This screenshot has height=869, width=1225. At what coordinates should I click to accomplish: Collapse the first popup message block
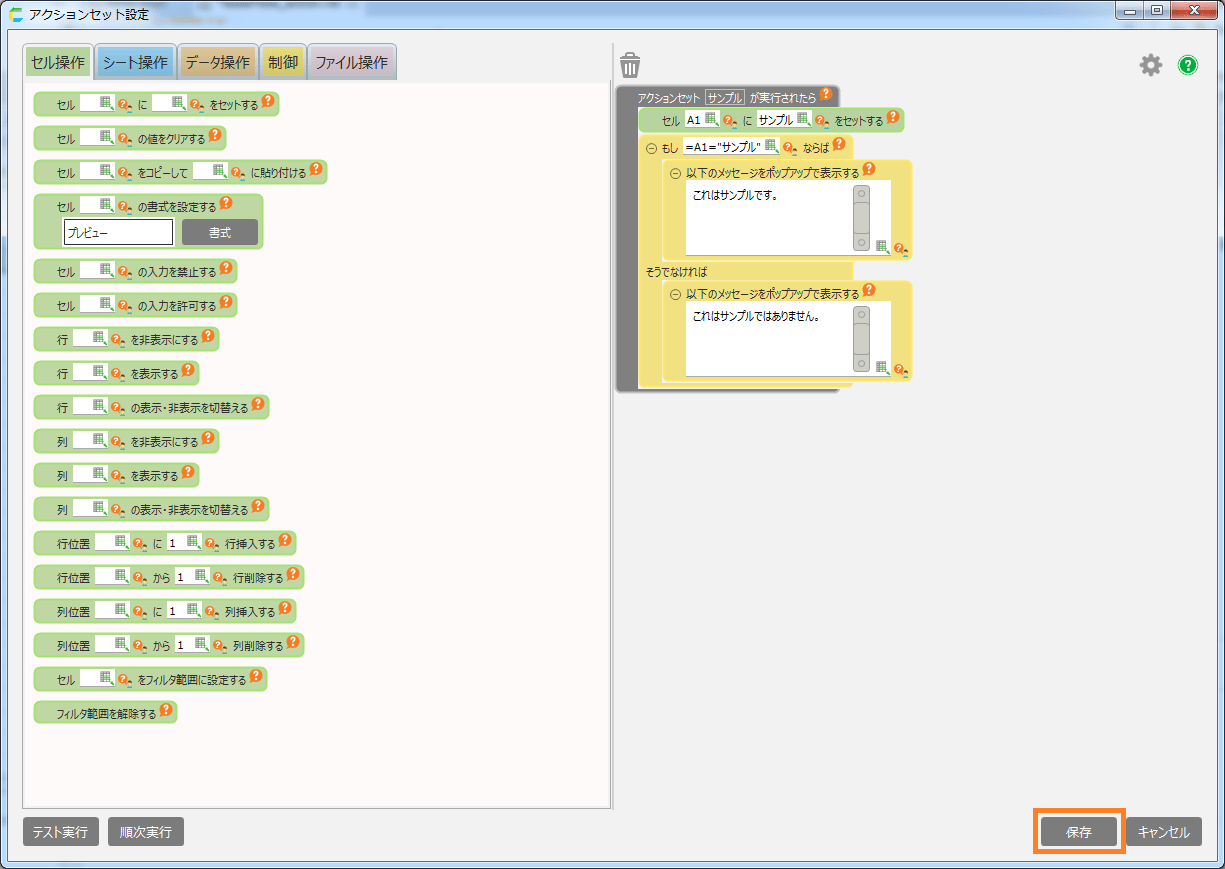tap(675, 173)
